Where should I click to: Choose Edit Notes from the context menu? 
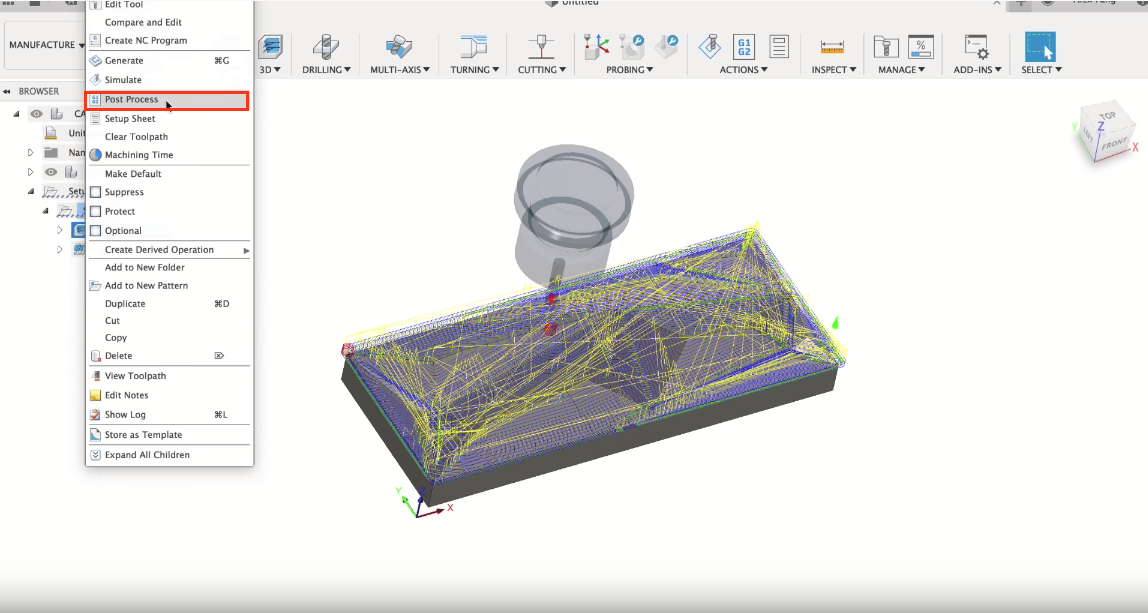pos(168,395)
